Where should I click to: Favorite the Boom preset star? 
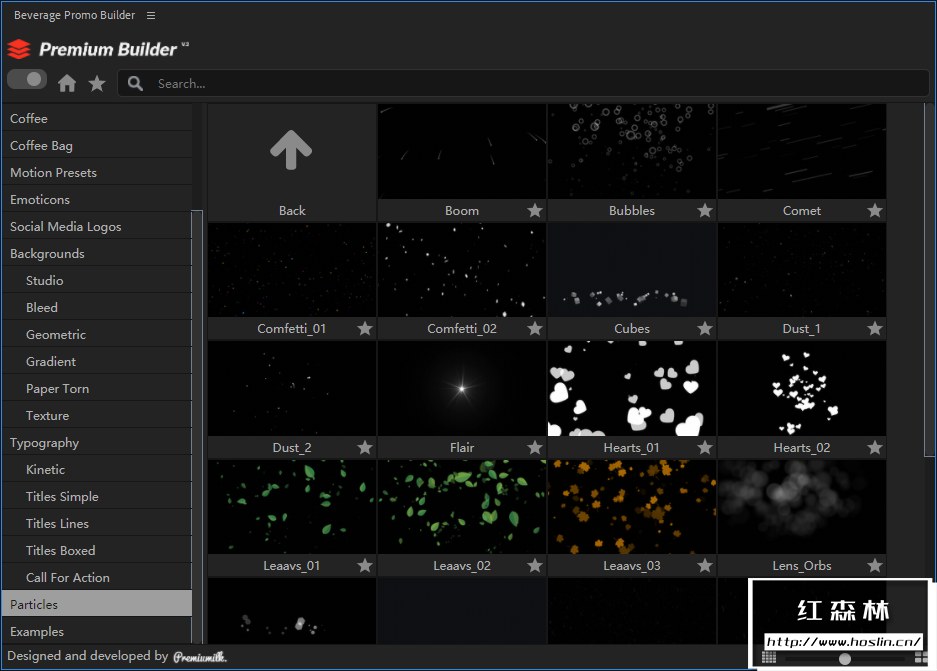tap(535, 210)
